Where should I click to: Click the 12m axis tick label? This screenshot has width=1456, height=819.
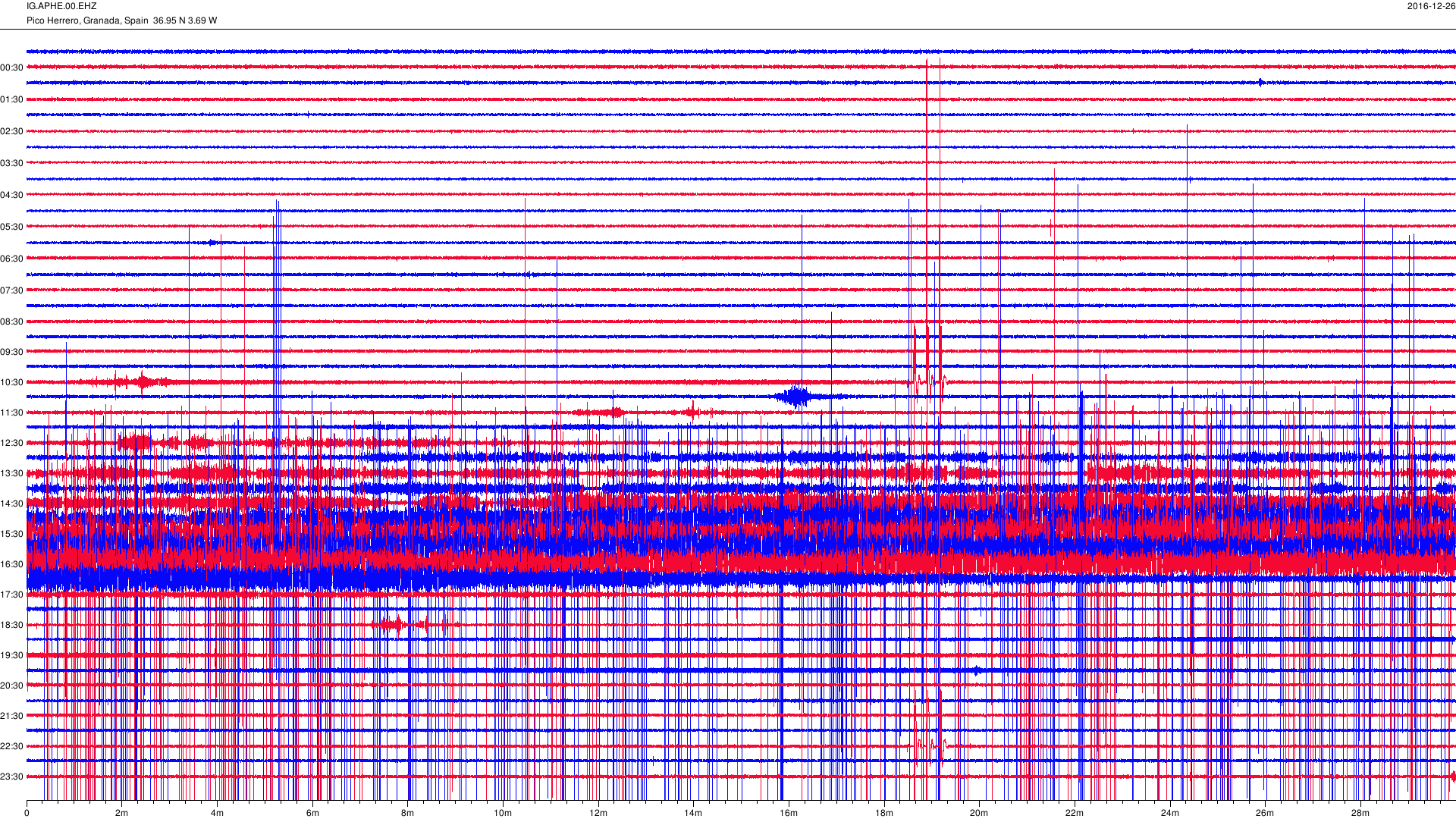click(598, 813)
